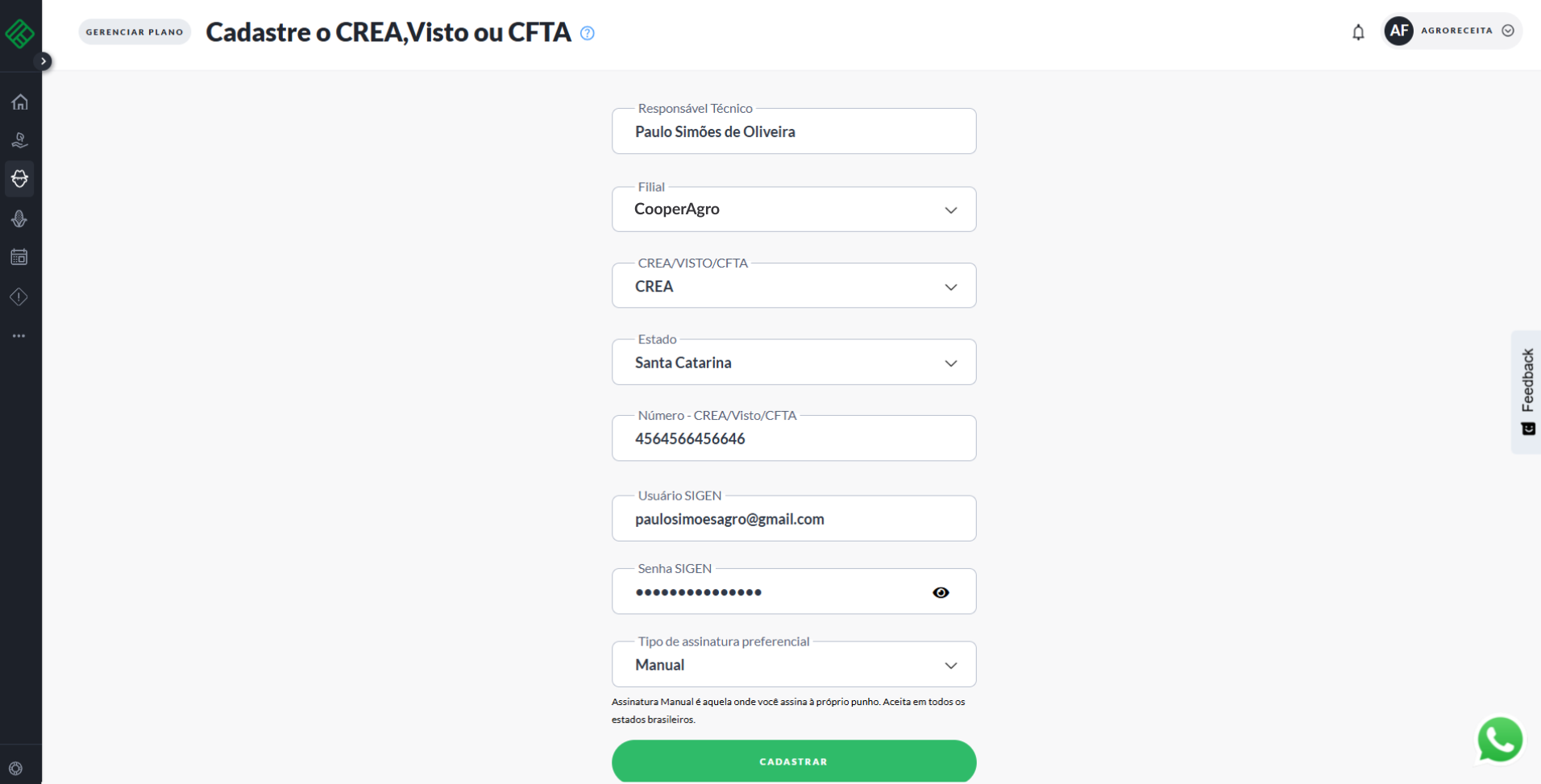Open the notifications bell
1541x784 pixels.
[1358, 32]
